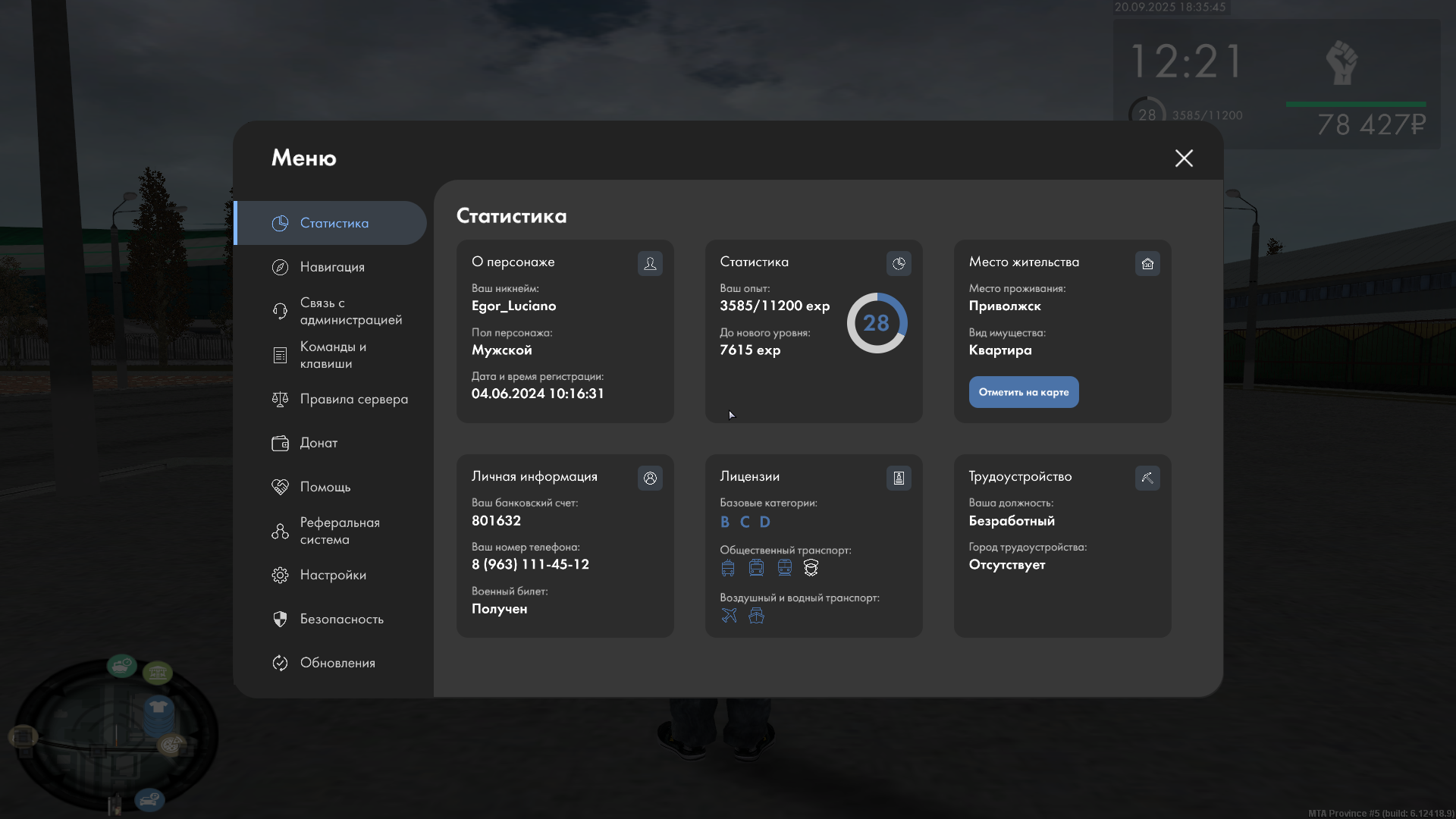Select the Безопасность menu item
1456x819 pixels.
pyautogui.click(x=341, y=619)
